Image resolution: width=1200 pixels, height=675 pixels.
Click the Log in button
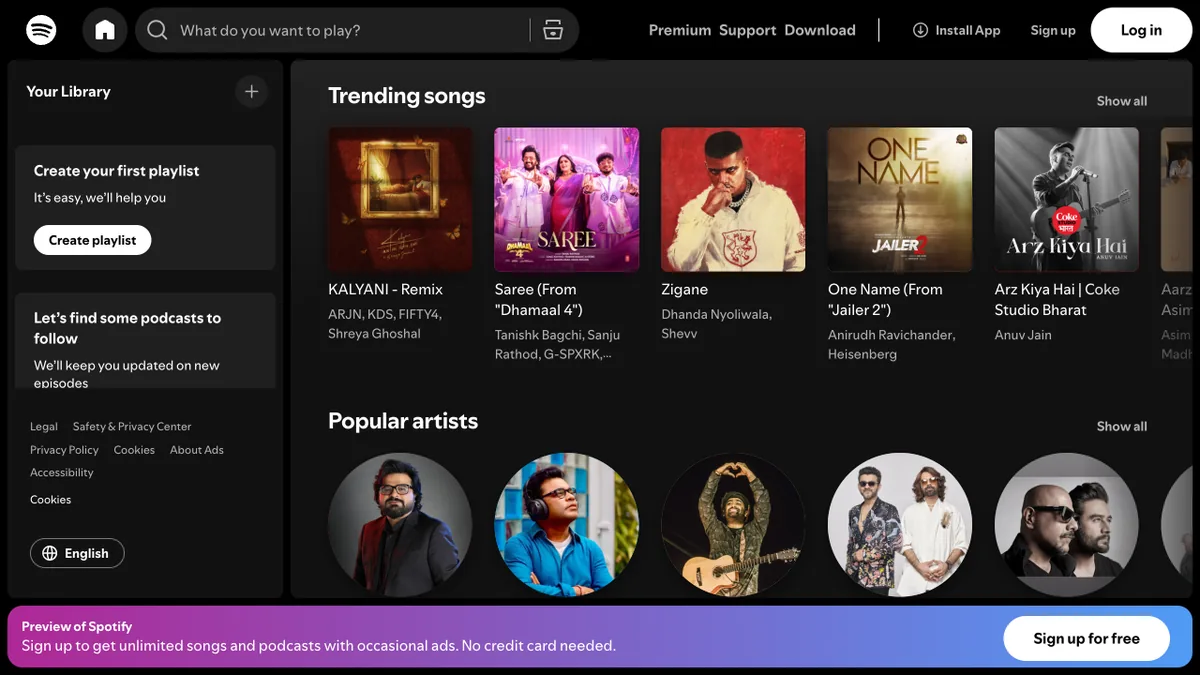click(1141, 30)
